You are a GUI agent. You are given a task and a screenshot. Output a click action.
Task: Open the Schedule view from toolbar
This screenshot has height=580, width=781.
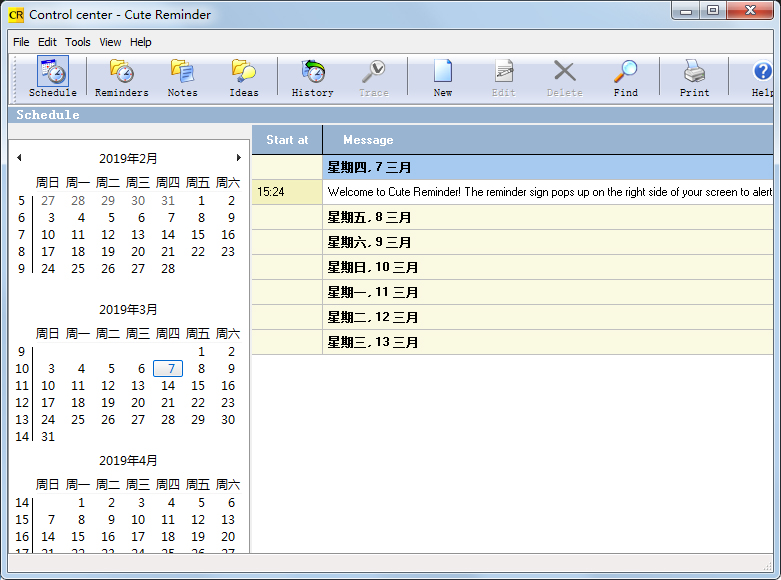point(52,77)
